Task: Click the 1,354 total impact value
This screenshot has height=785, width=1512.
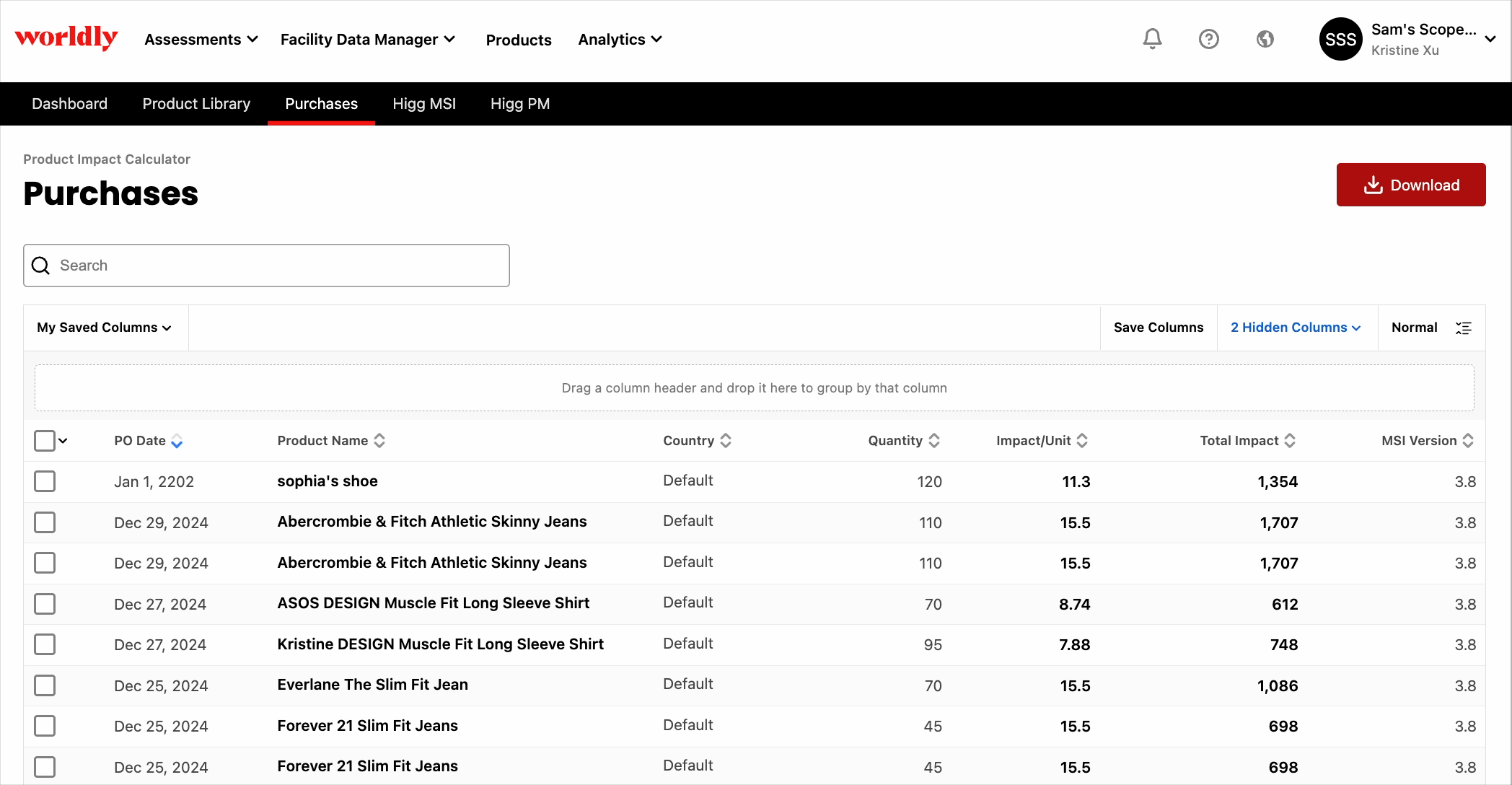Action: [1278, 482]
